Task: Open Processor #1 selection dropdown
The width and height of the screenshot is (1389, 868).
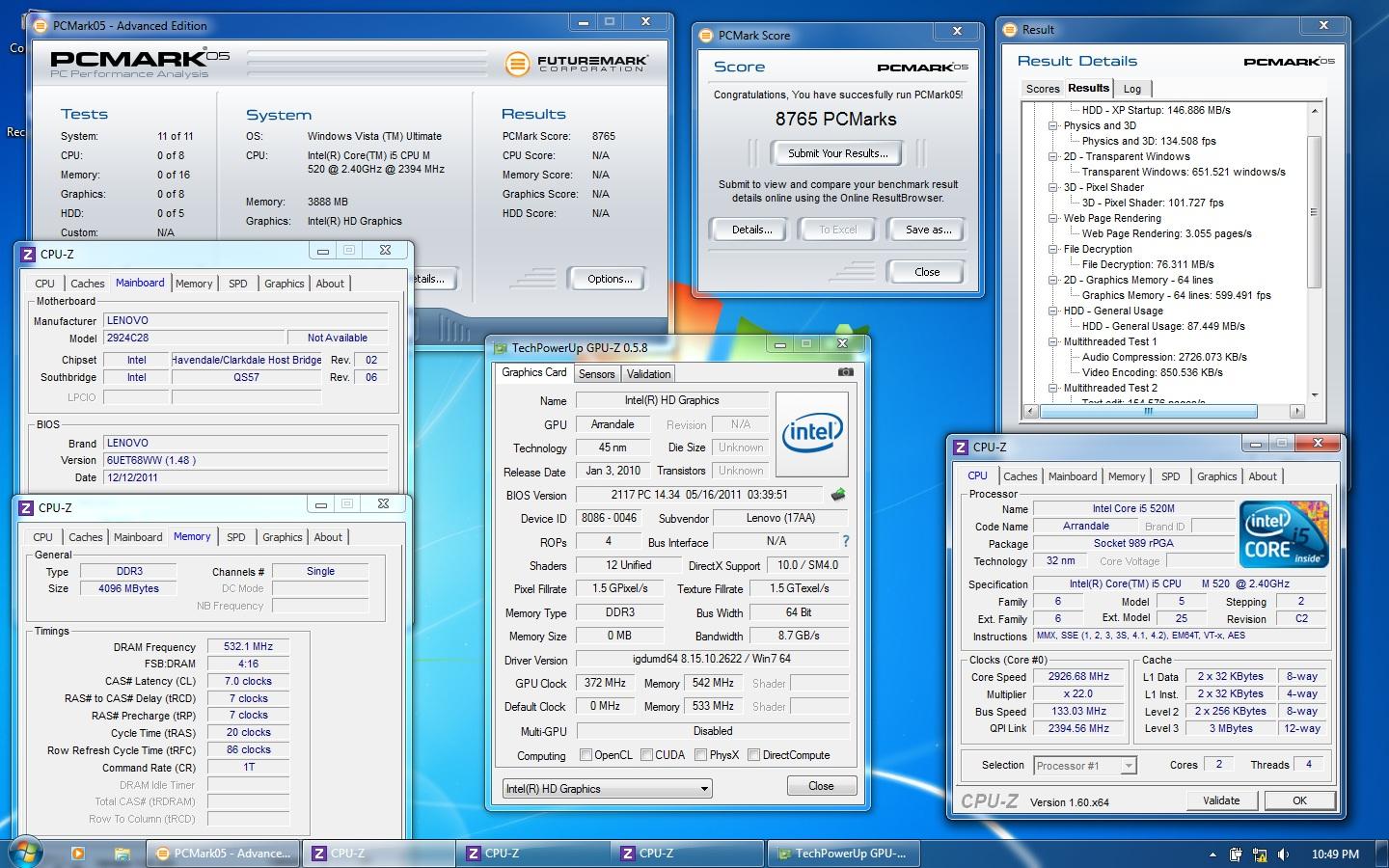Action: click(x=1085, y=766)
